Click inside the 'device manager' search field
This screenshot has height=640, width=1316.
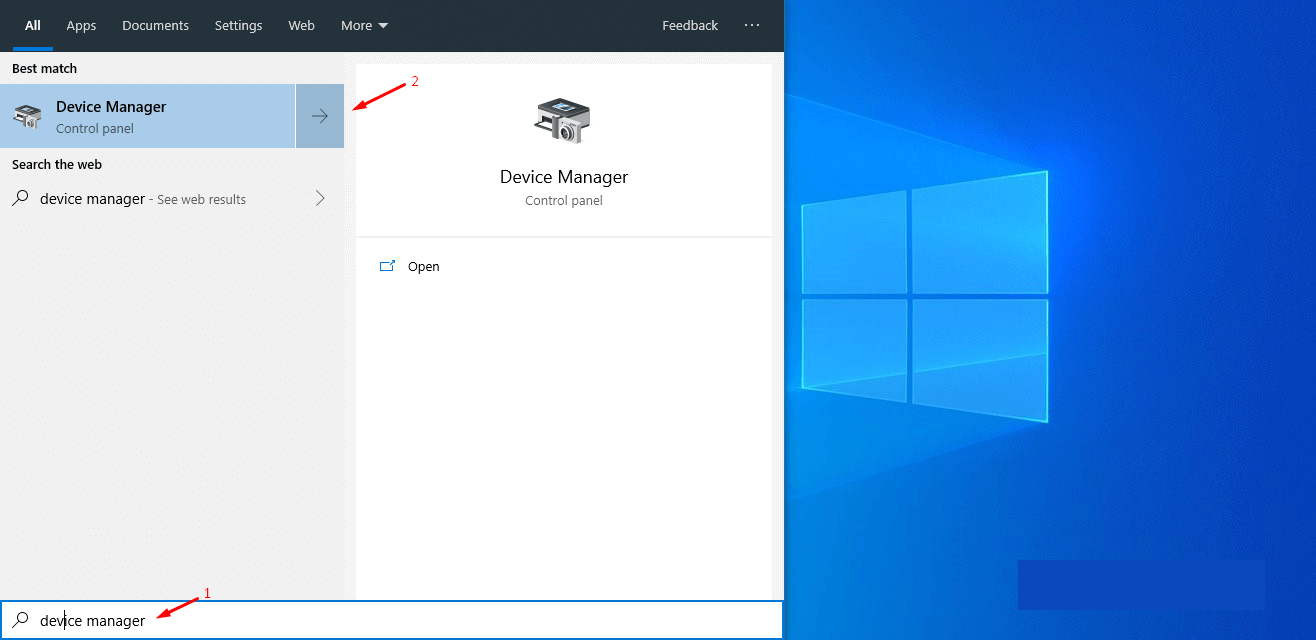400,620
